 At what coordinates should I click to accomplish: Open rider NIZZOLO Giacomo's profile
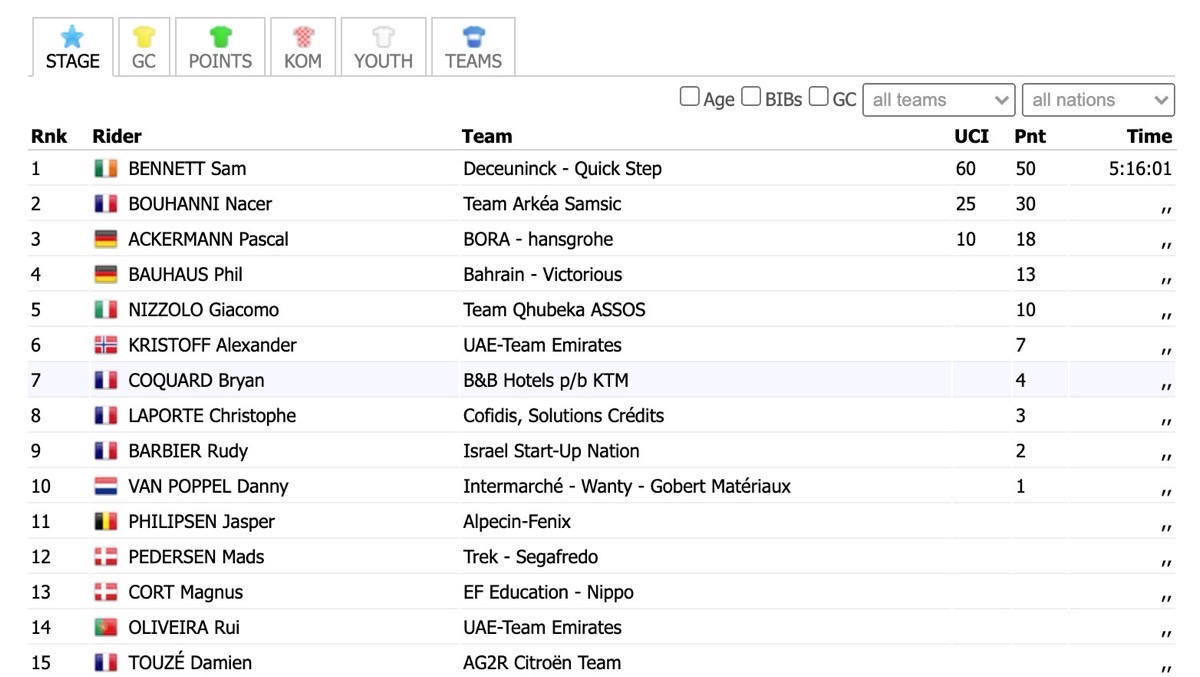click(204, 310)
